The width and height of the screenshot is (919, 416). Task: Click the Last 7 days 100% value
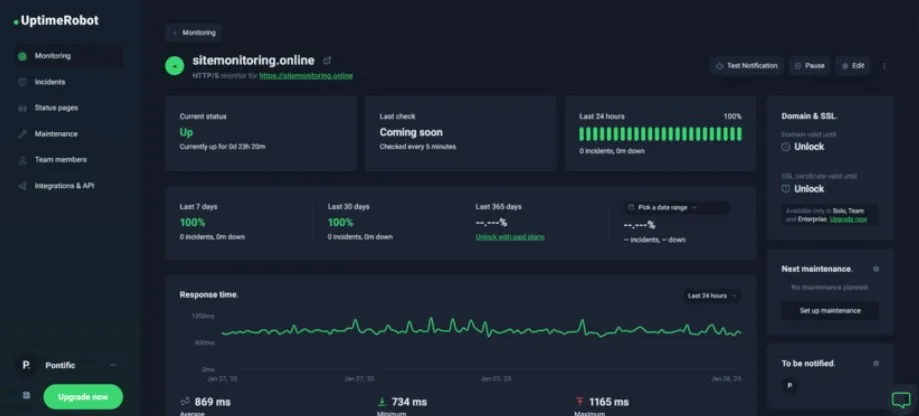click(192, 223)
